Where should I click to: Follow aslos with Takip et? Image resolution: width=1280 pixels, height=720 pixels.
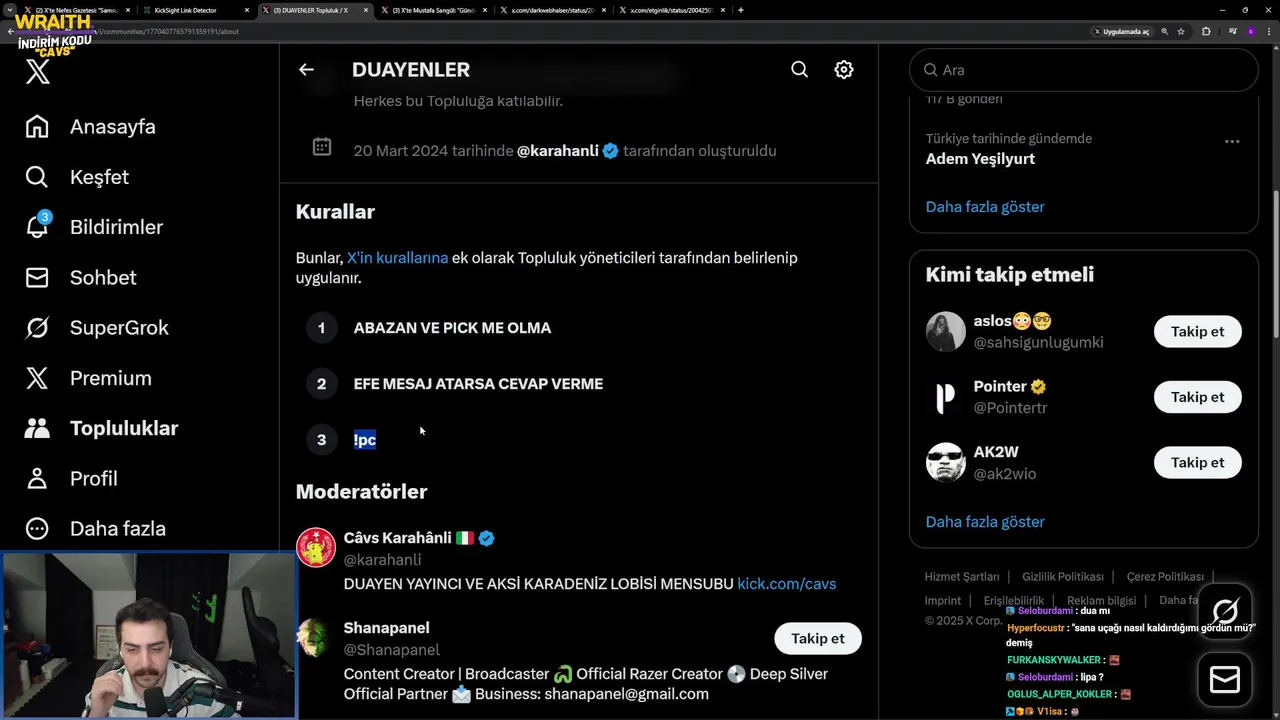(1197, 332)
